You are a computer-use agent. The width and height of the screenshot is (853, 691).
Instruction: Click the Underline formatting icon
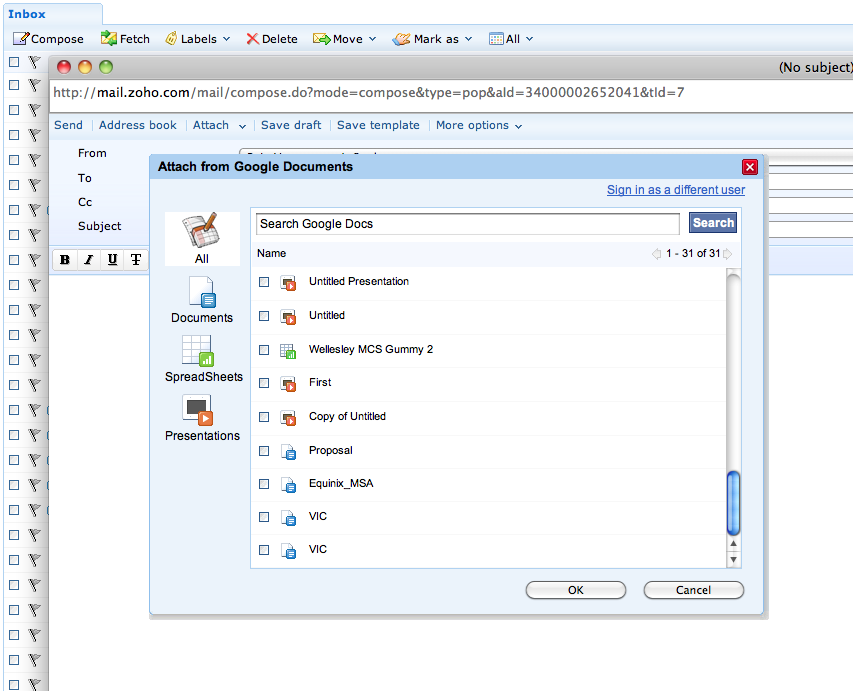click(112, 260)
